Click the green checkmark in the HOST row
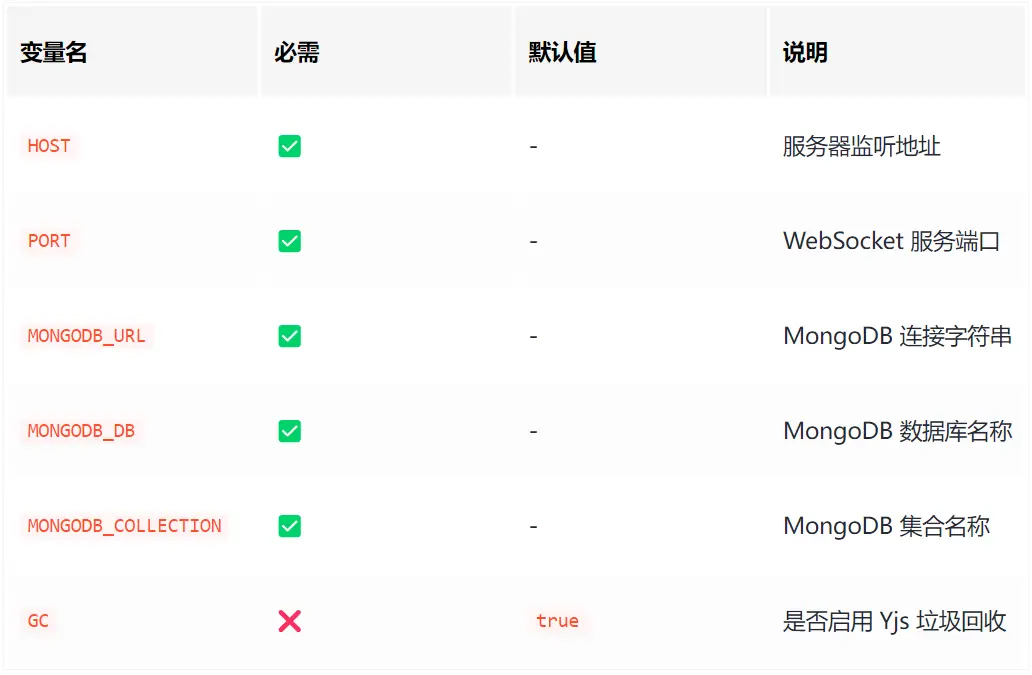The image size is (1032, 675). pyautogui.click(x=290, y=147)
